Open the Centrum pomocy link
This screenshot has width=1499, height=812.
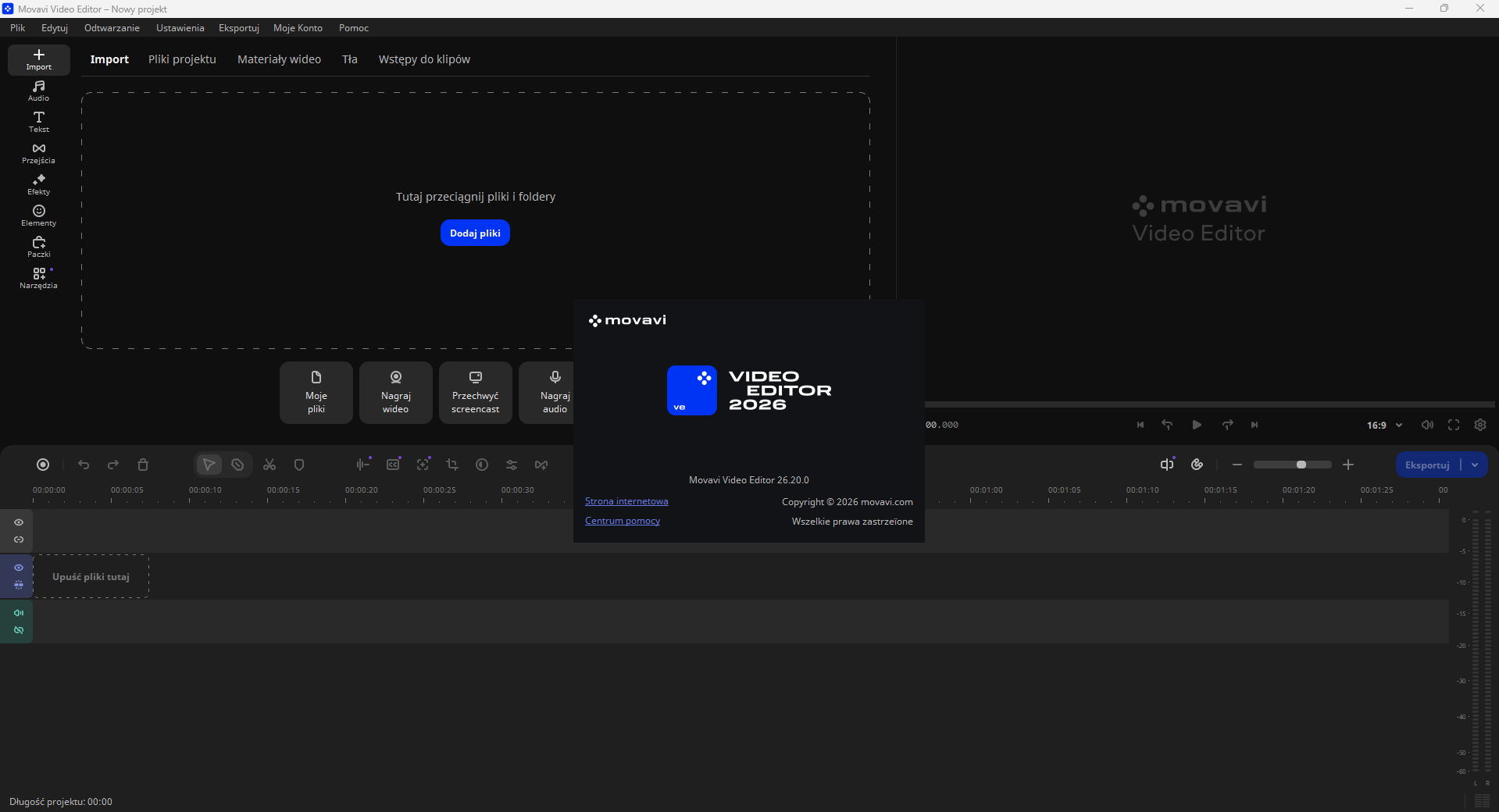623,521
